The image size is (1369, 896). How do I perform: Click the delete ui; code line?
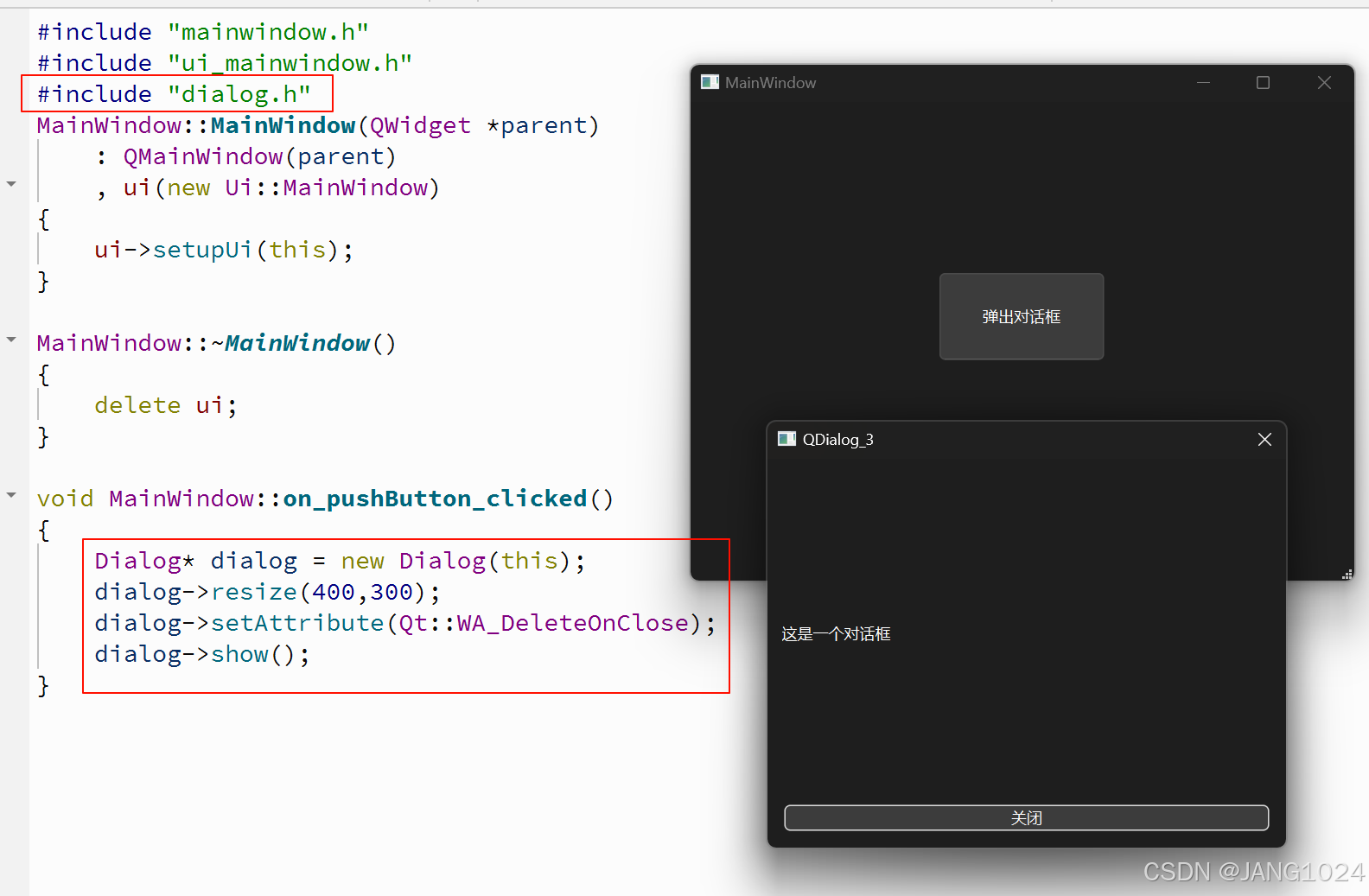(166, 405)
